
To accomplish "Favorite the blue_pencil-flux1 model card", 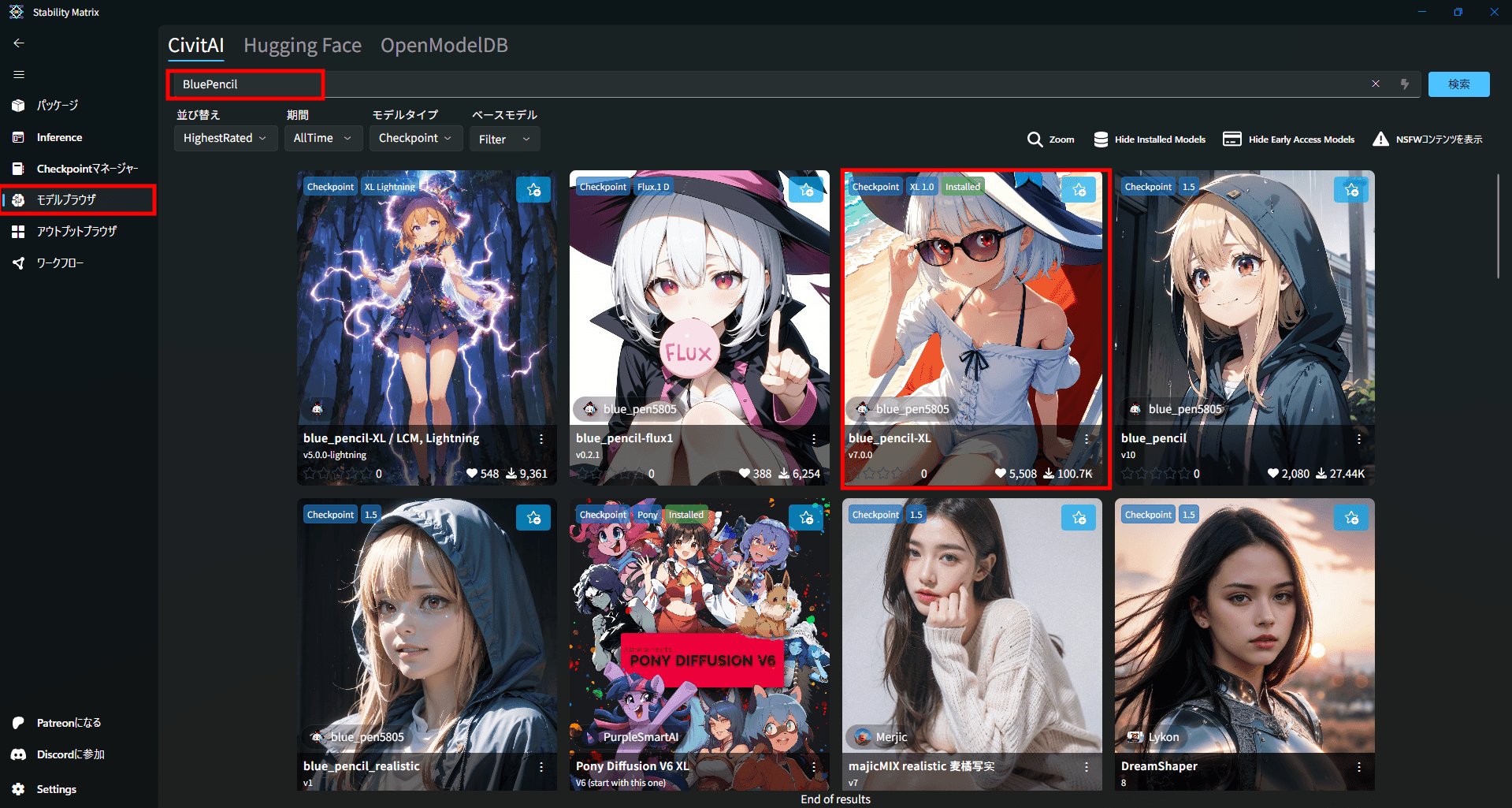I will pyautogui.click(x=806, y=190).
